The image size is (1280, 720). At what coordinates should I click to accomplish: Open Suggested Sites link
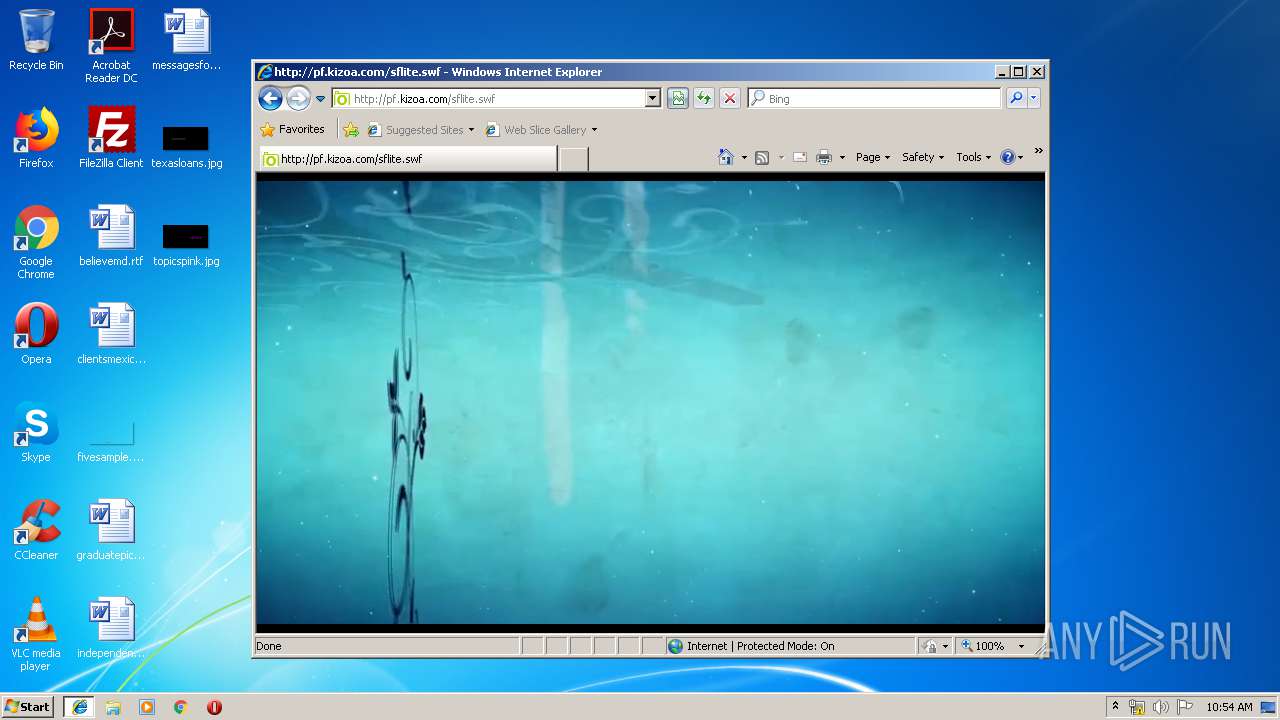tap(420, 129)
